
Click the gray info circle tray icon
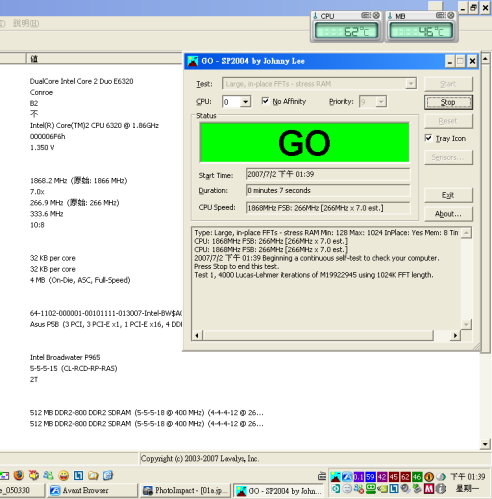coord(441,489)
